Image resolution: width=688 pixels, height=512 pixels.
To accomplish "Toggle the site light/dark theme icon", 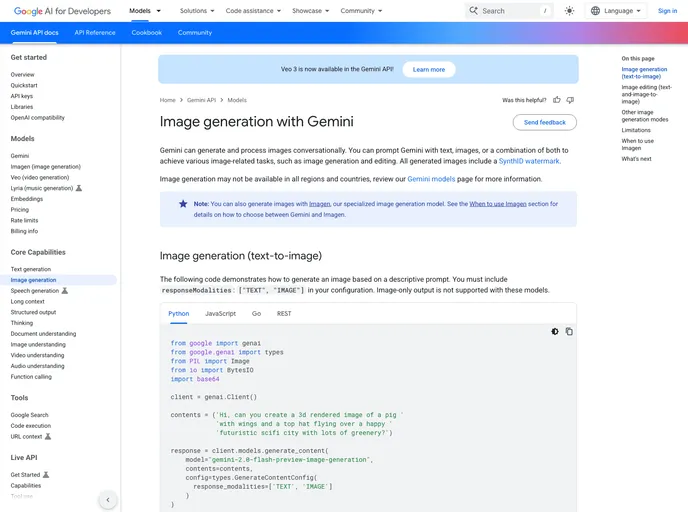I will click(x=569, y=11).
